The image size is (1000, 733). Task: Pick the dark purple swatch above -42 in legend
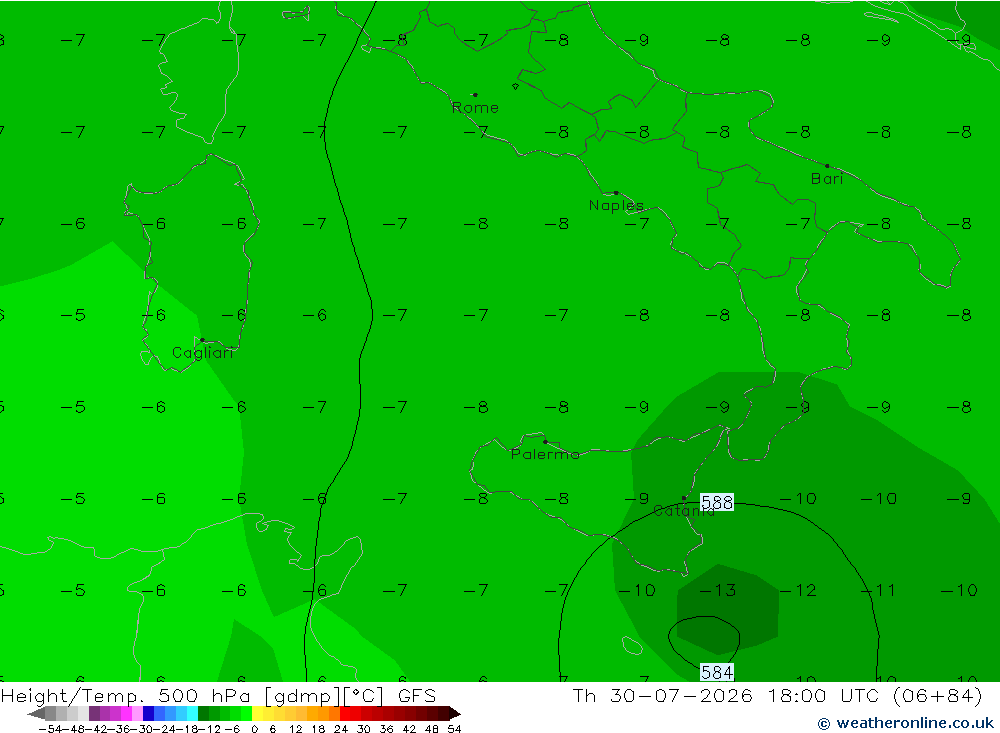point(94,713)
